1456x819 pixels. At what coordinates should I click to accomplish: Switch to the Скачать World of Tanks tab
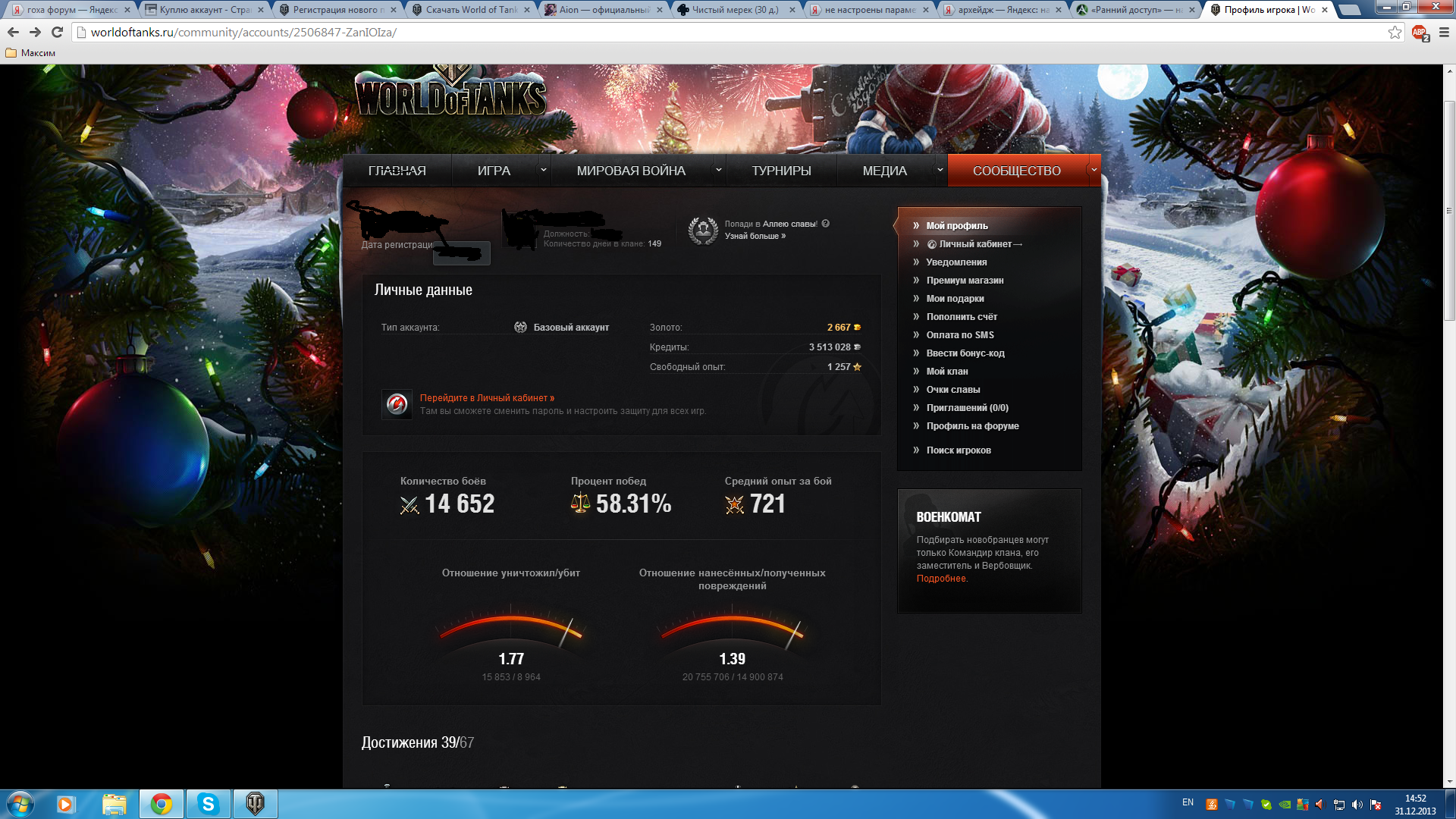472,10
